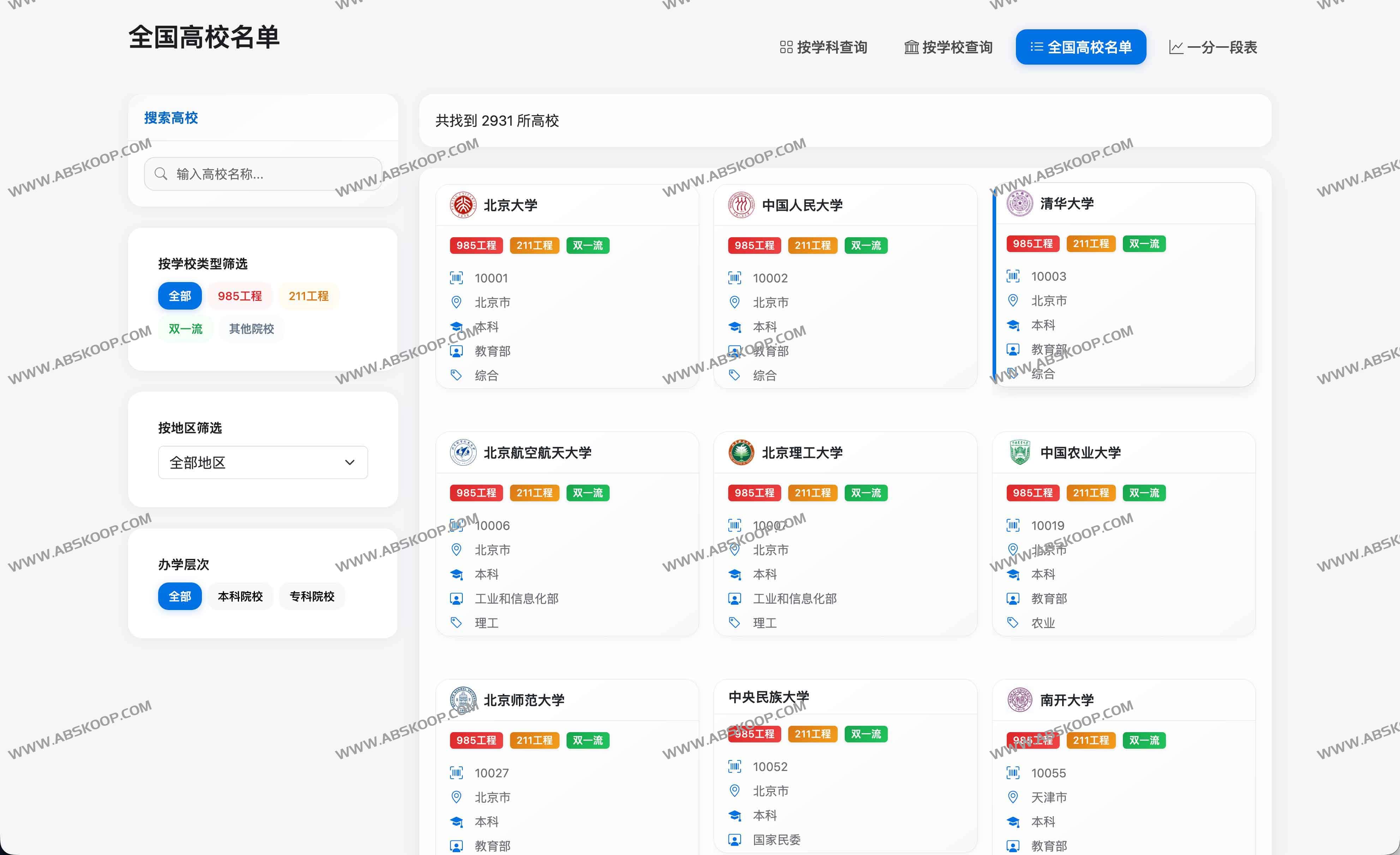Switch to 按学科查询 tab
The image size is (1400, 855).
point(823,47)
